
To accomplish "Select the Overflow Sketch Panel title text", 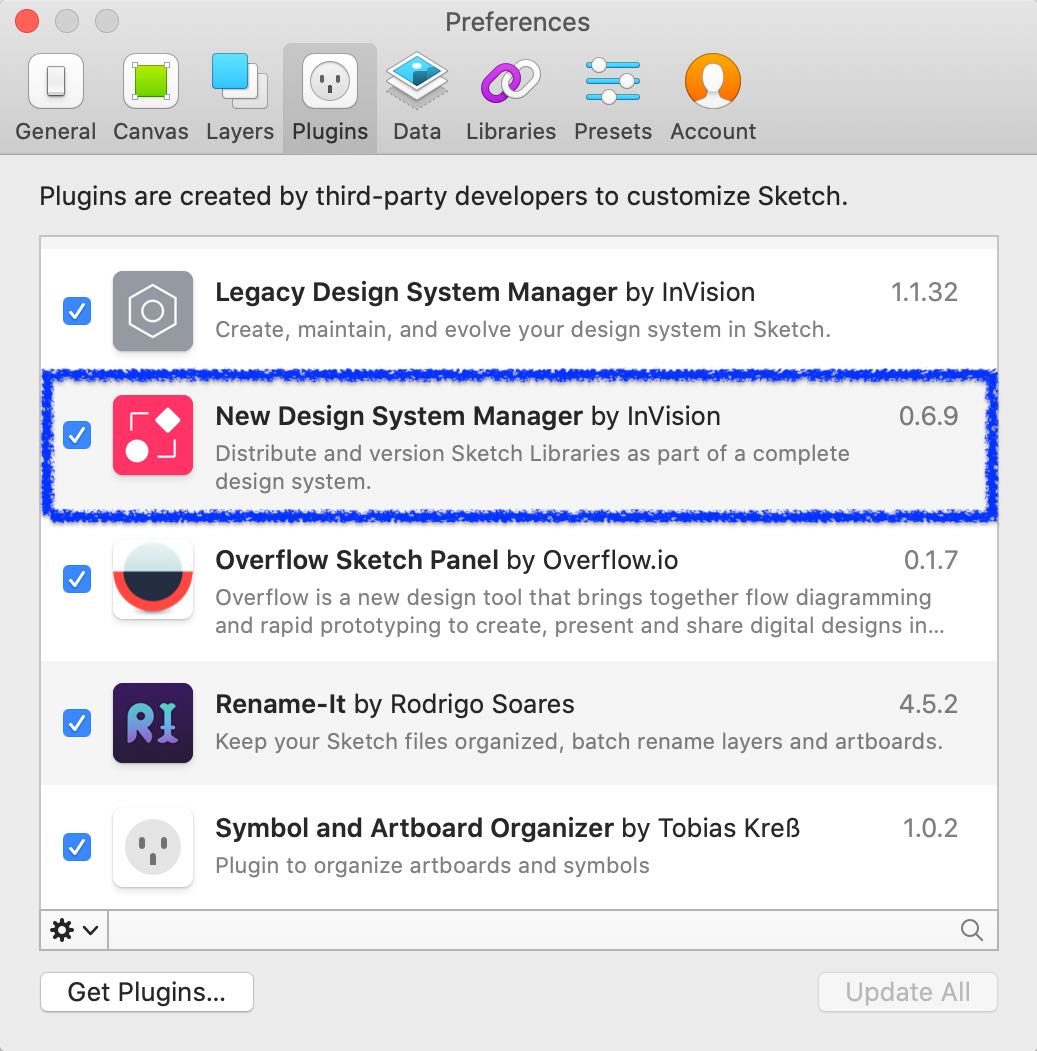I will point(446,560).
